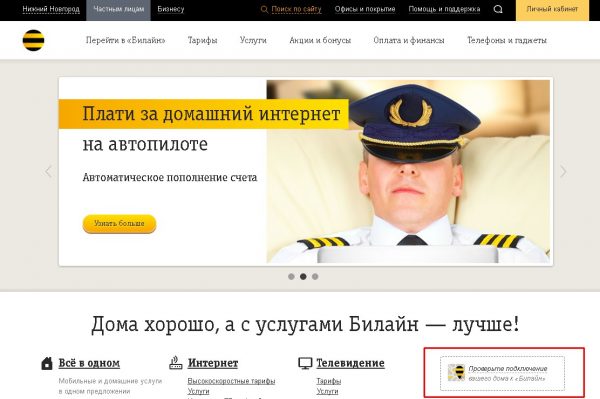The image size is (600, 399).
Task: Click the bee map icon in connection check box
Action: (x=456, y=373)
